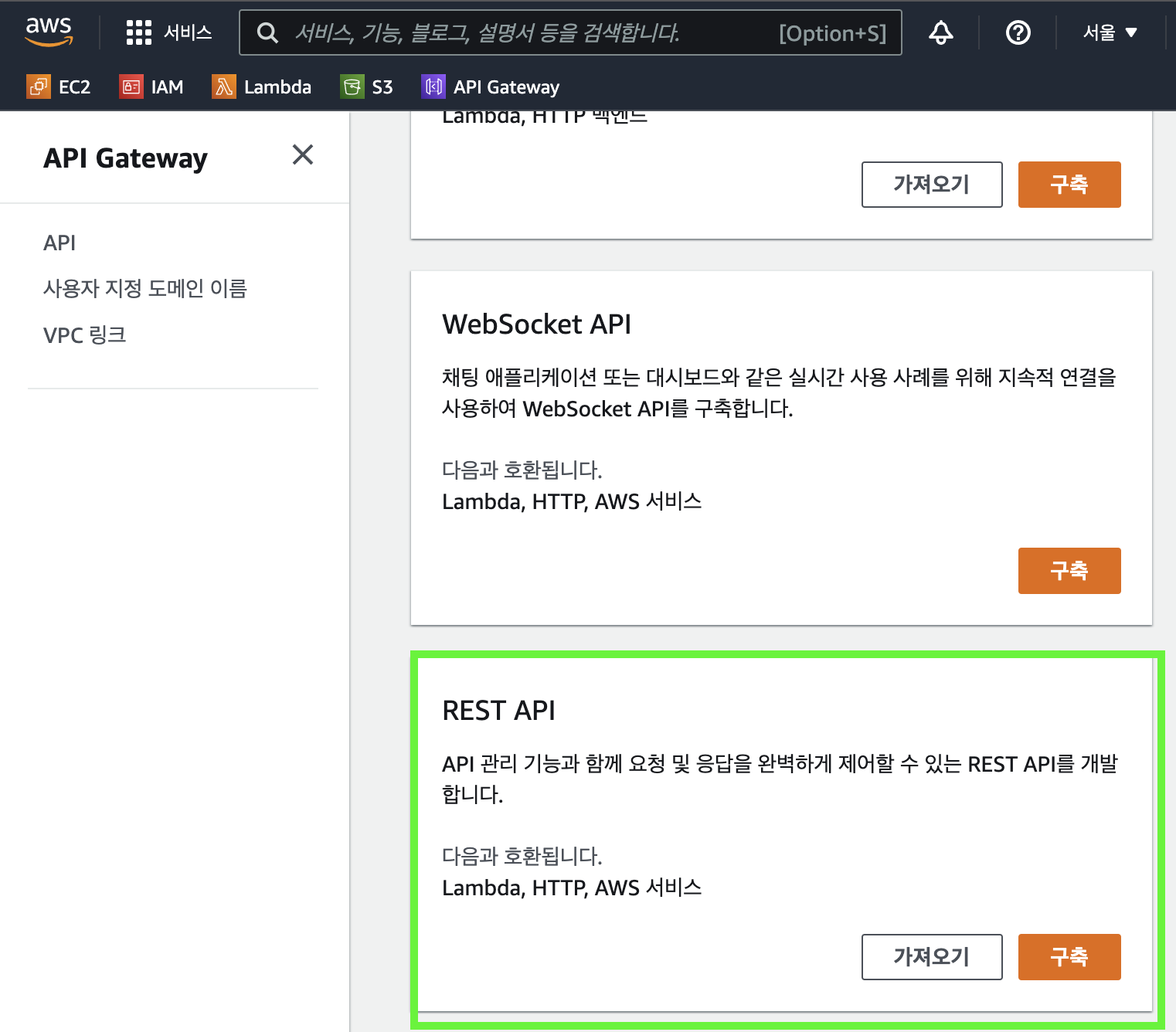Close the API Gateway side panel

(303, 154)
